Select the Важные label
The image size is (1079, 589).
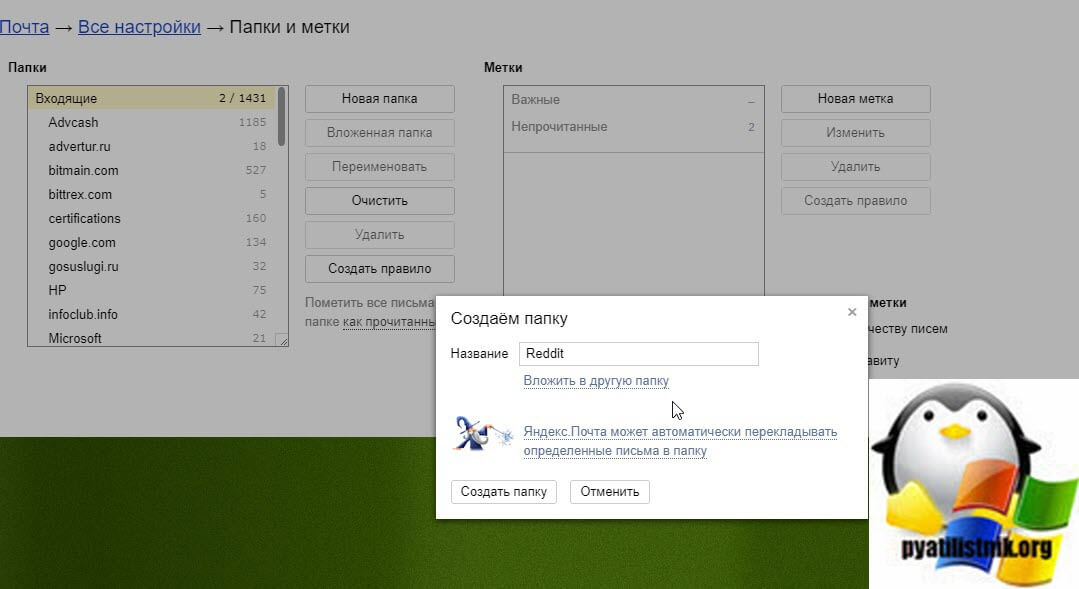(536, 100)
